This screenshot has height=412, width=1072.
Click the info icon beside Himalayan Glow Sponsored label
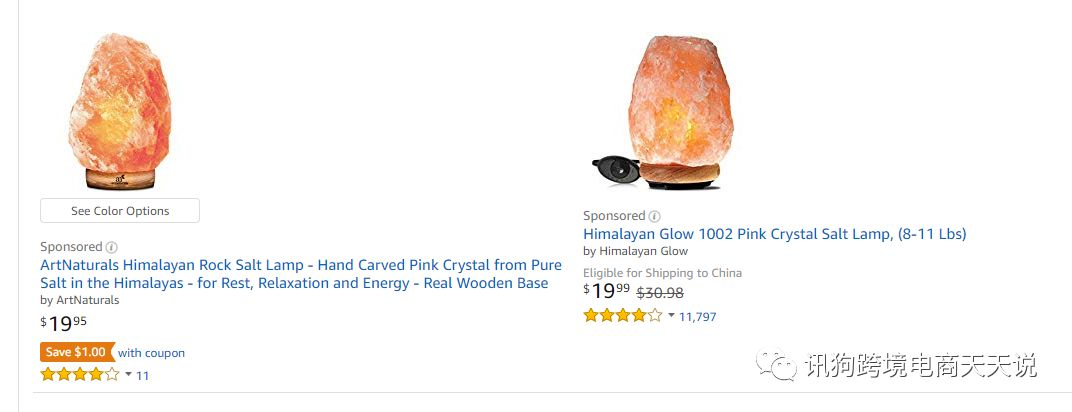coord(655,216)
